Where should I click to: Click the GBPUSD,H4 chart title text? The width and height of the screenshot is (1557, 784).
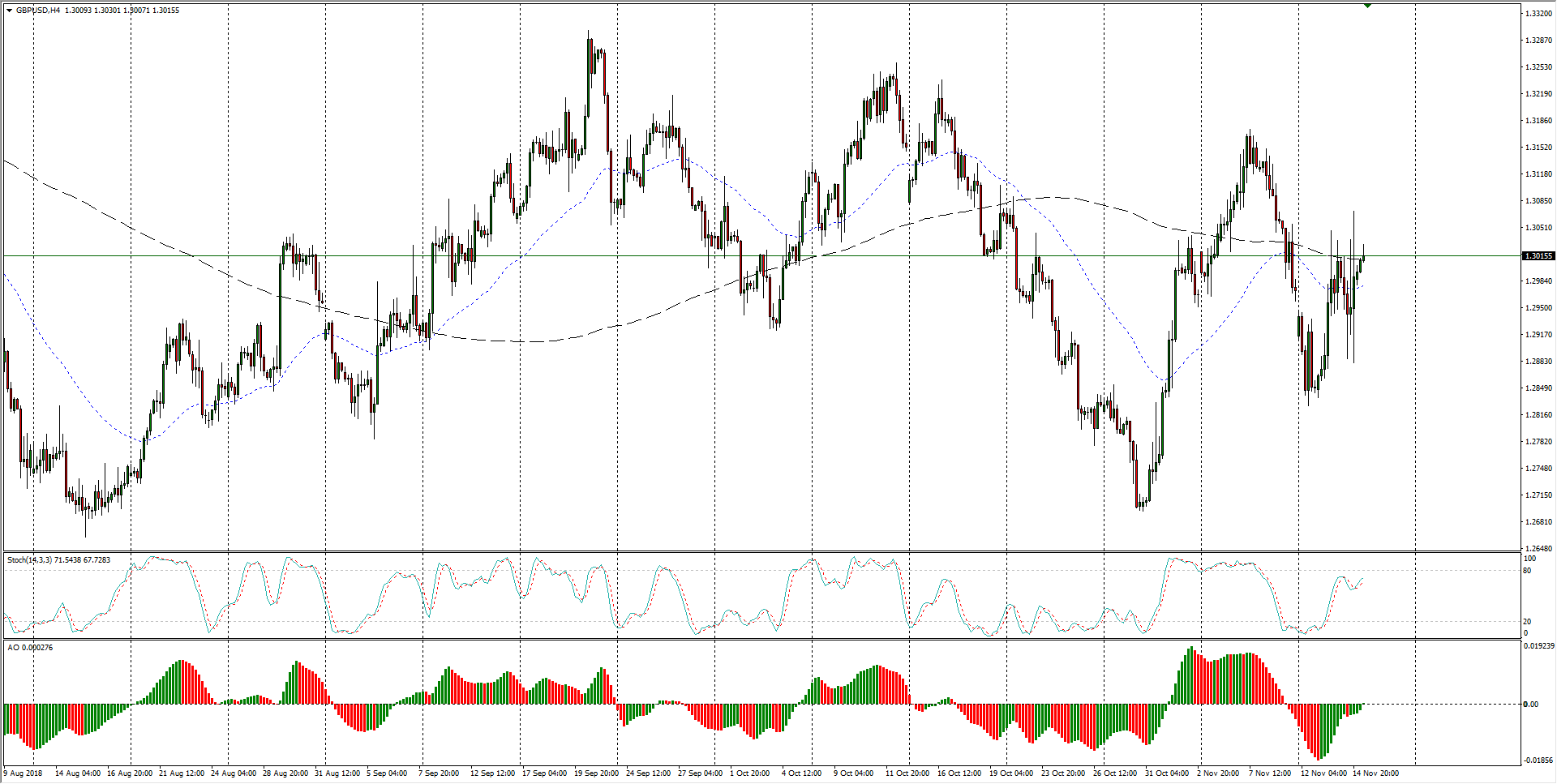(x=38, y=11)
